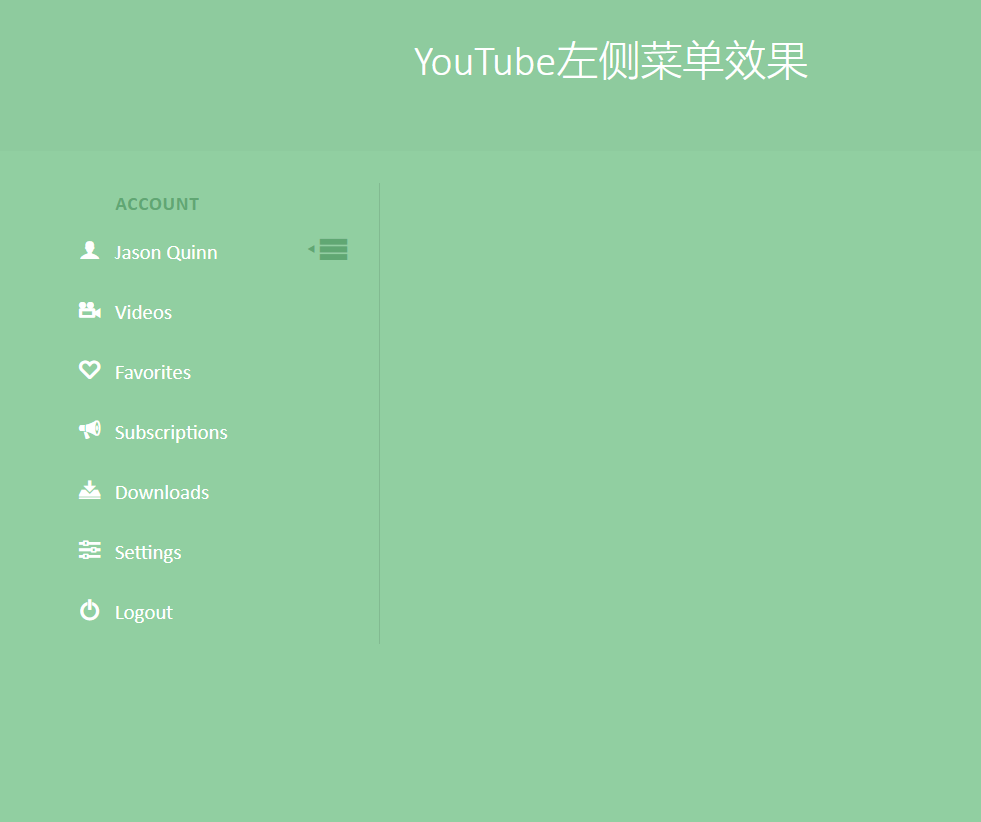Click the ACCOUNT section heading
This screenshot has height=822, width=981.
click(x=157, y=204)
